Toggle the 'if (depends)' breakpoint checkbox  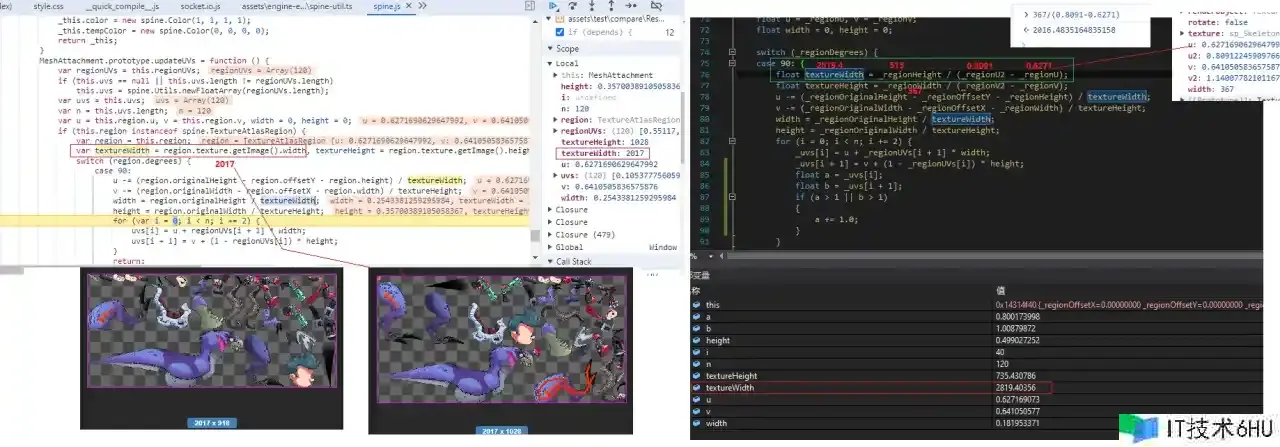560,32
